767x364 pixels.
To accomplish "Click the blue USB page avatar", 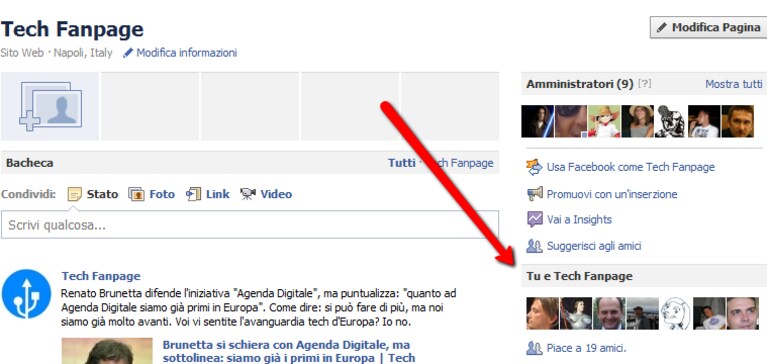I will (26, 294).
